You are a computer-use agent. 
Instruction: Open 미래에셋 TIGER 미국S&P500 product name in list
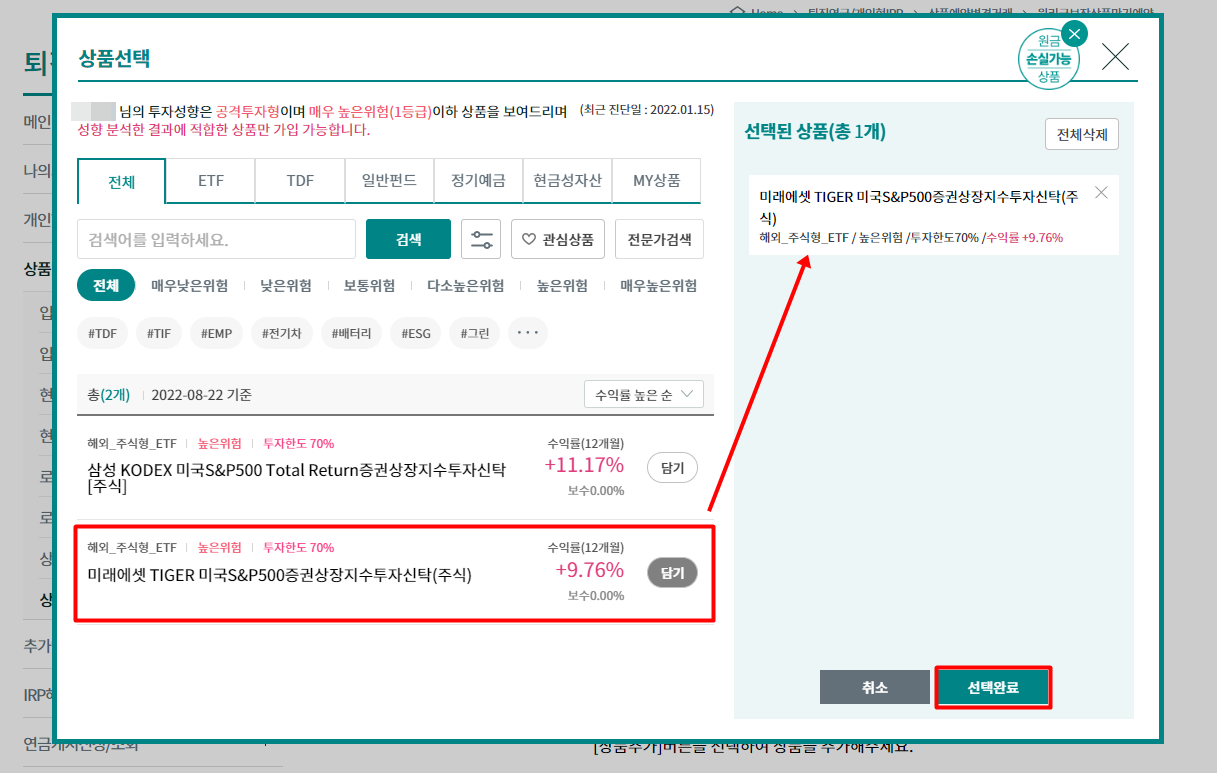(x=279, y=575)
